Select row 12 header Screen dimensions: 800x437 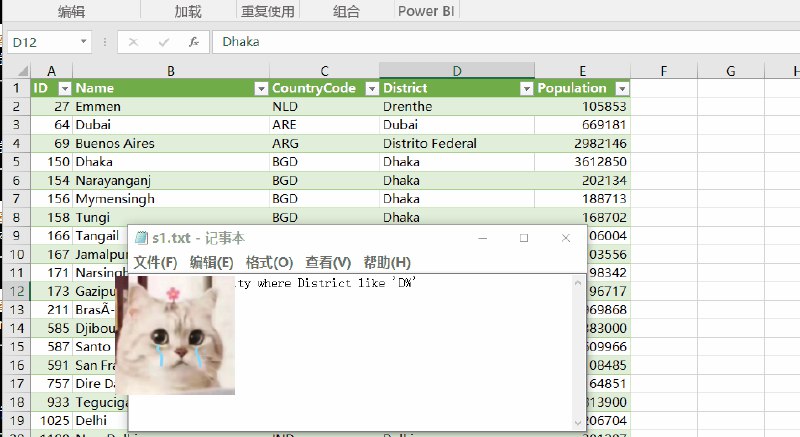(16, 291)
